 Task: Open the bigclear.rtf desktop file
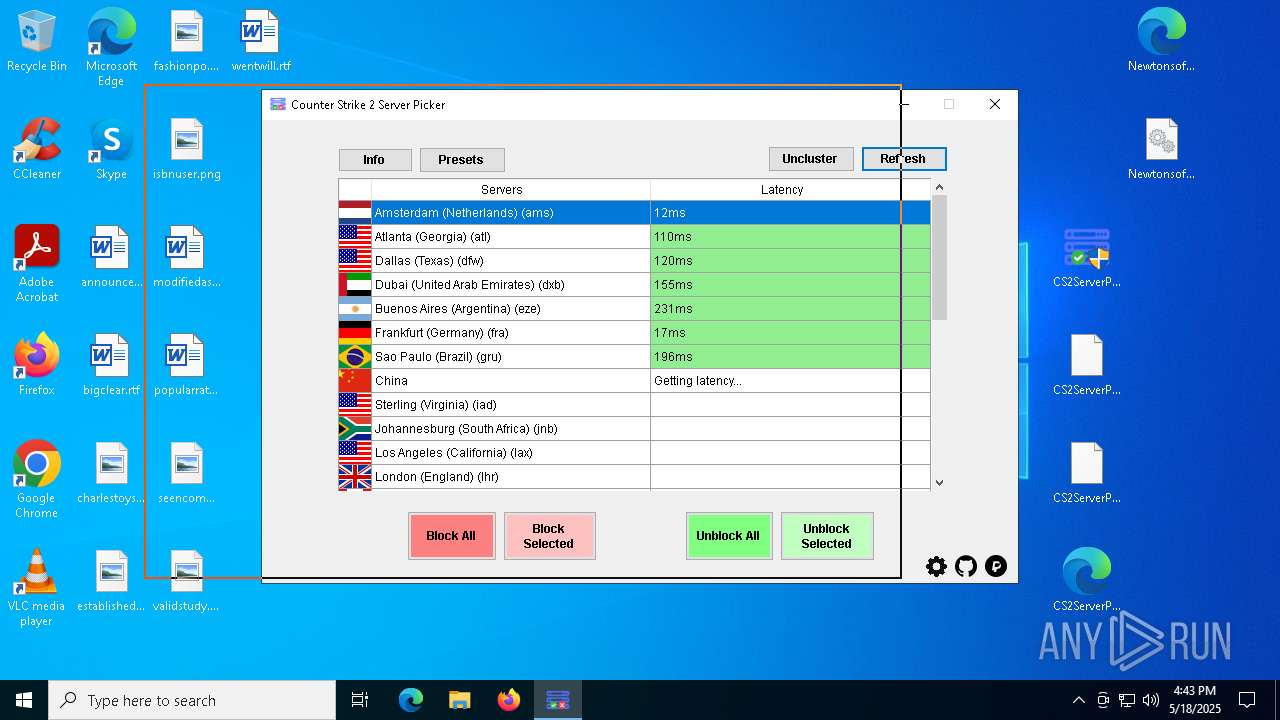[x=111, y=365]
